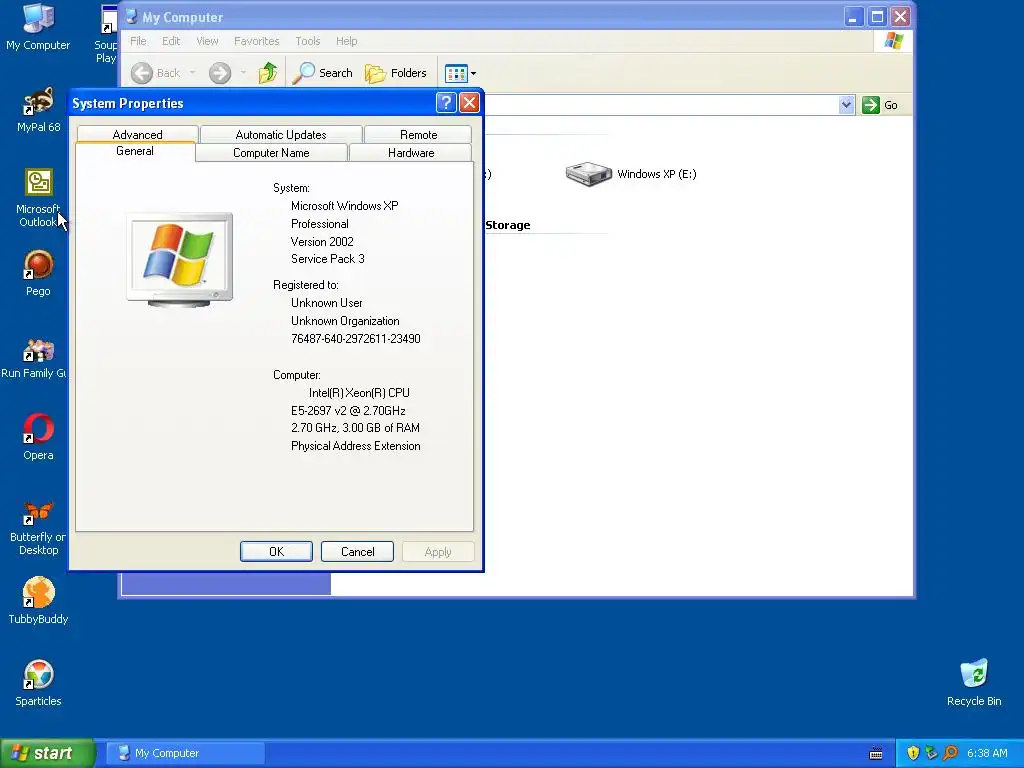Confirm System Properties with OK

click(x=276, y=551)
